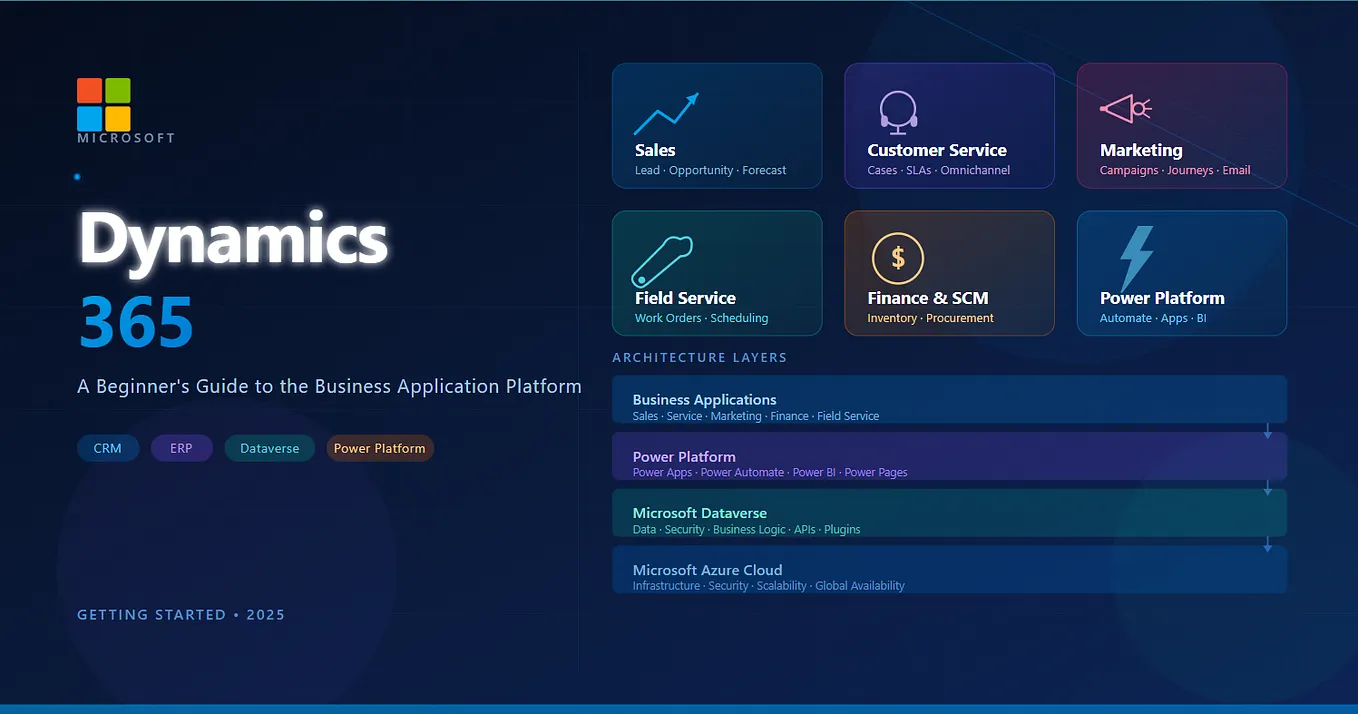Click the Finance & SCM dollar icon
1358x714 pixels.
coord(898,258)
